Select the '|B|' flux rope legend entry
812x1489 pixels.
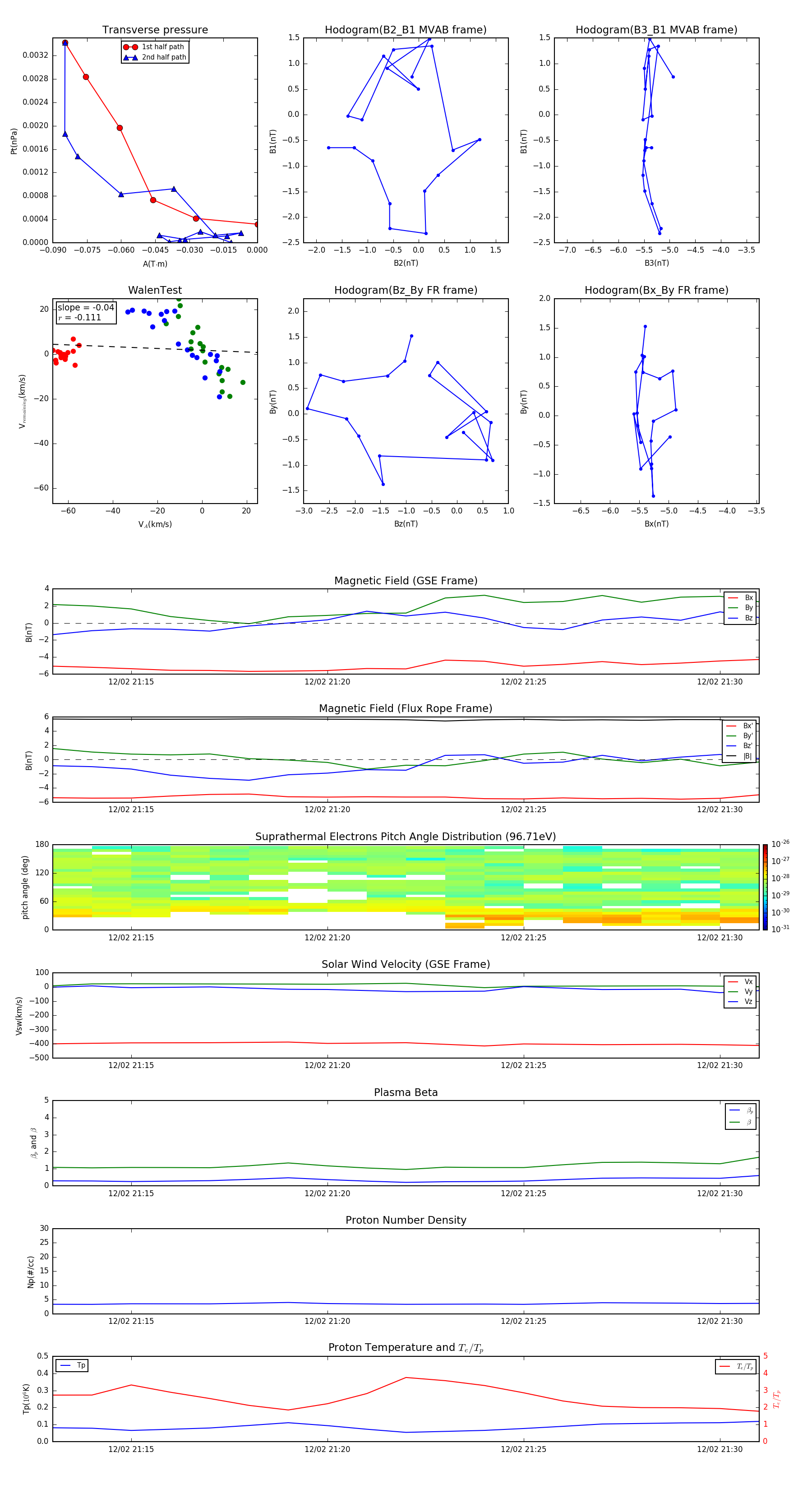740,756
